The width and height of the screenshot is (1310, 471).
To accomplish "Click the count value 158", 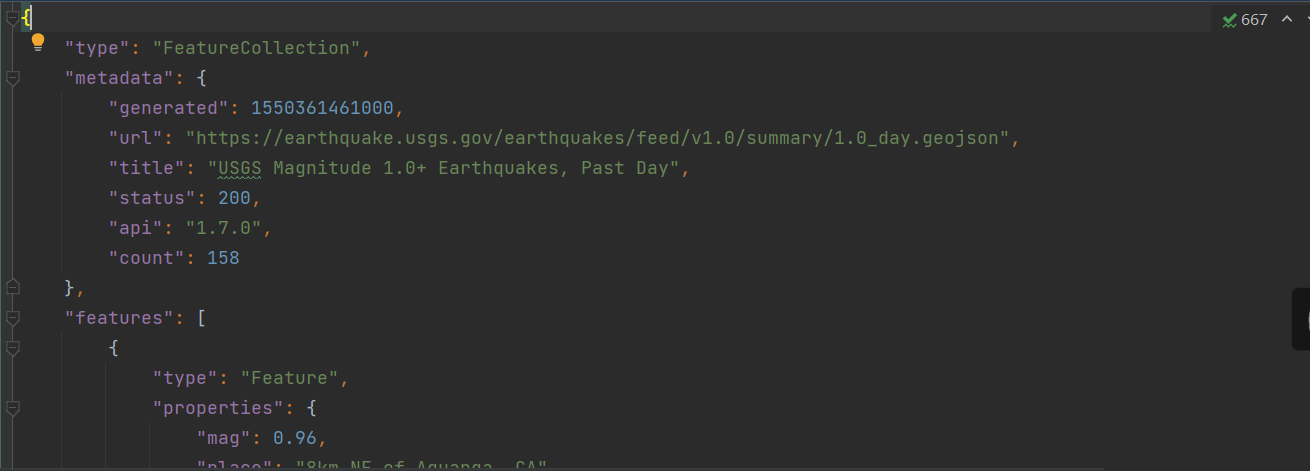I will pyautogui.click(x=223, y=258).
